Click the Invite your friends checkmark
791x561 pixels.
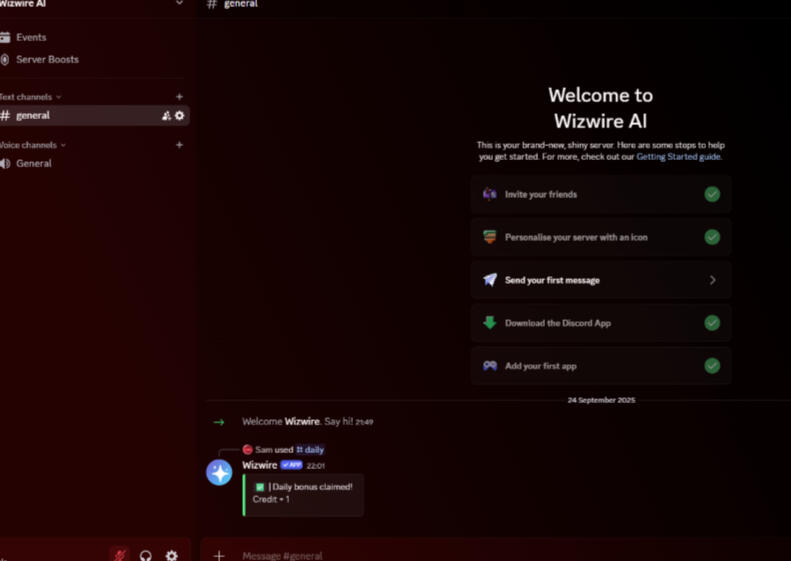[x=712, y=194]
